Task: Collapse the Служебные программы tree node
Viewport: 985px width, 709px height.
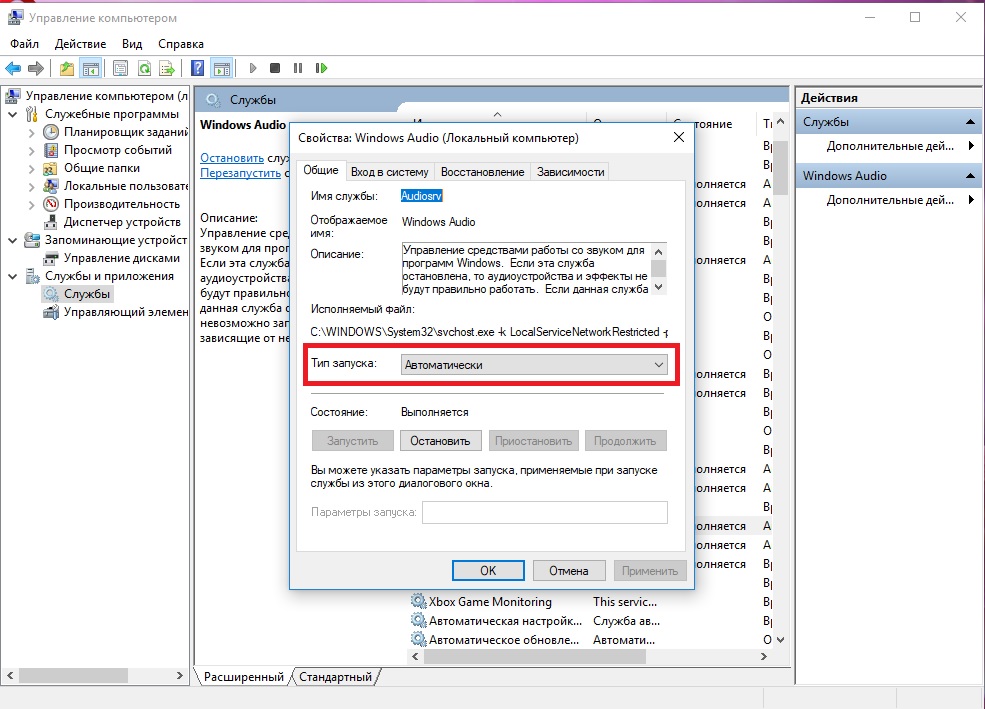Action: pyautogui.click(x=13, y=114)
